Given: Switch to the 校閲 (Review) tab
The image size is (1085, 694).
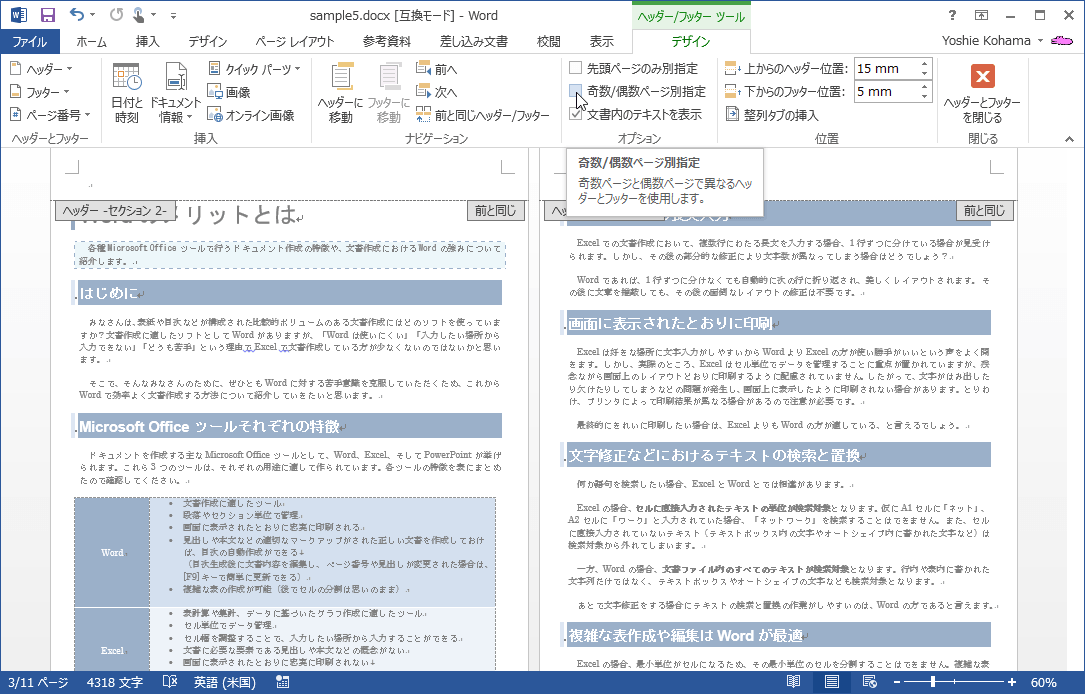Looking at the screenshot, I should (x=549, y=42).
